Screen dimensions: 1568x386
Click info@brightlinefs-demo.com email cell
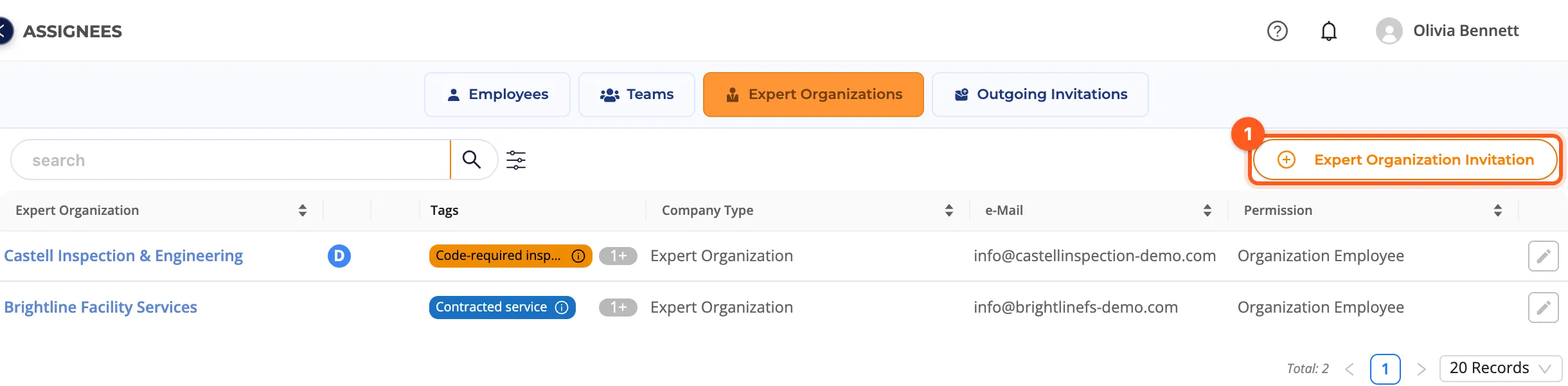tap(1075, 308)
